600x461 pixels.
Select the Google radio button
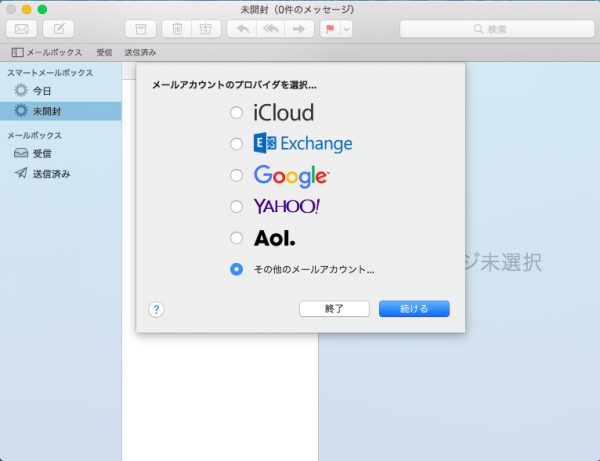pos(236,176)
